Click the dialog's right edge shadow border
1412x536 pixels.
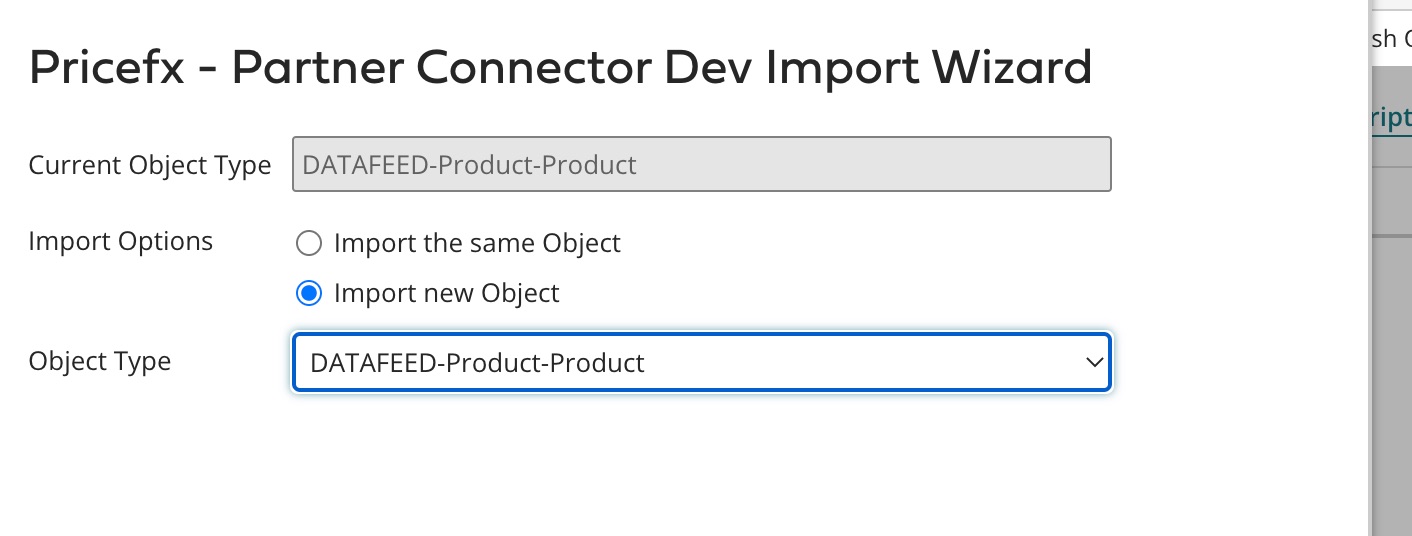(x=1369, y=300)
